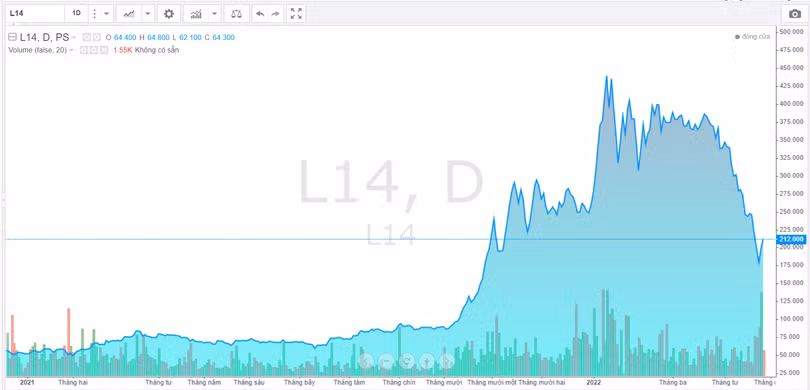Screen dimensions: 810x390
Task: Undo the last chart action
Action: click(260, 13)
